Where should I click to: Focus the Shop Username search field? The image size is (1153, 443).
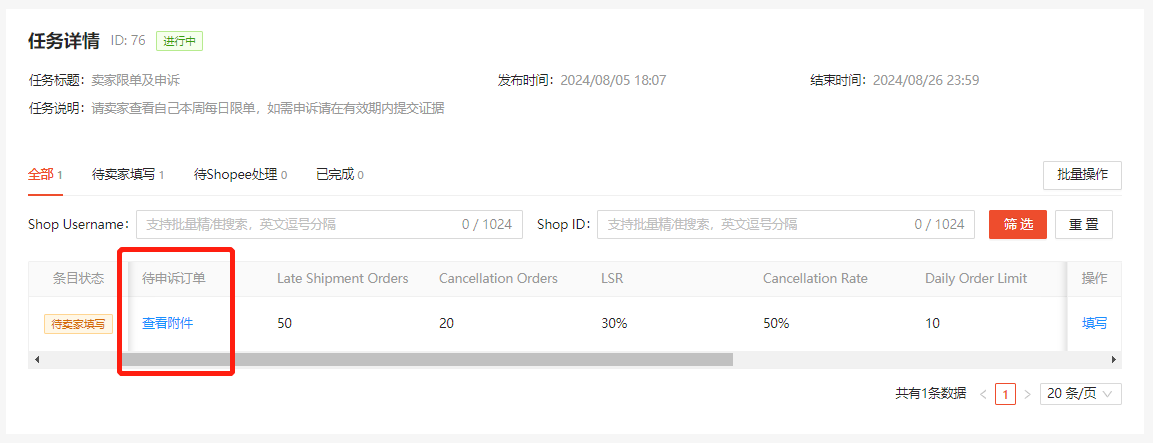tap(329, 224)
